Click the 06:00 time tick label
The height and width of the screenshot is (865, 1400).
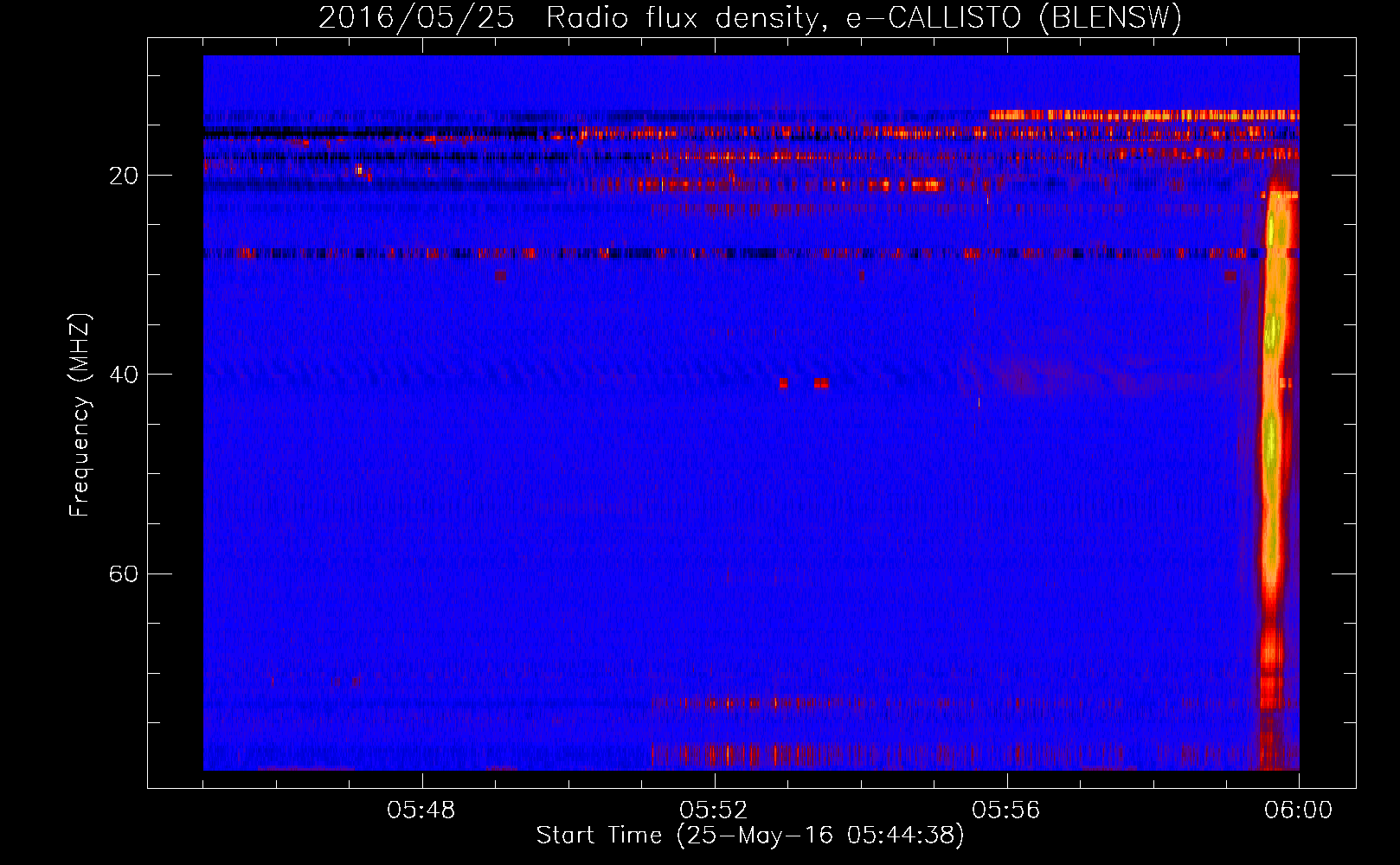coord(1299,810)
